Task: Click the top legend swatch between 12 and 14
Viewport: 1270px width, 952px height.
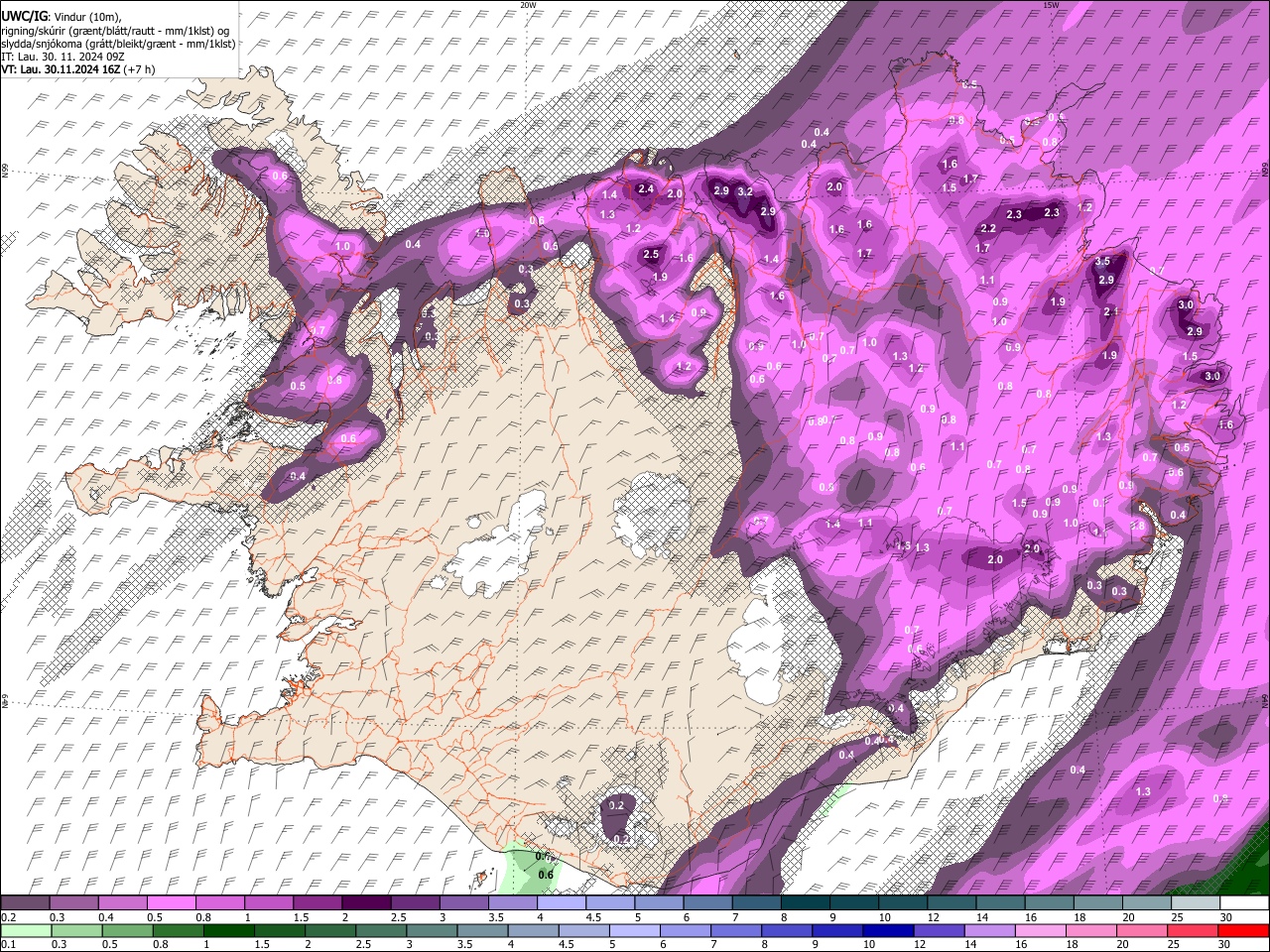Action: click(952, 903)
